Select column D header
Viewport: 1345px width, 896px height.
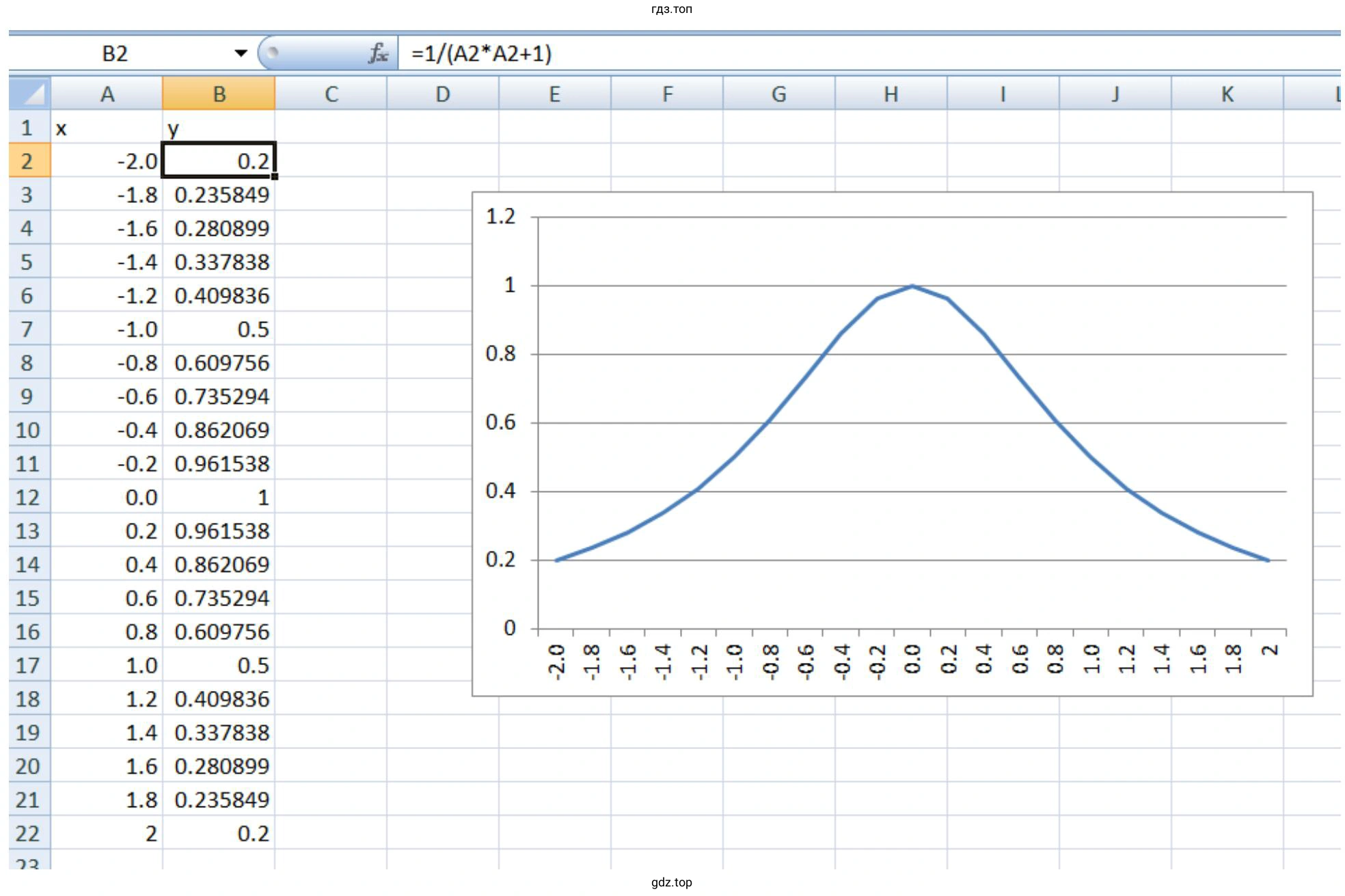pos(443,94)
